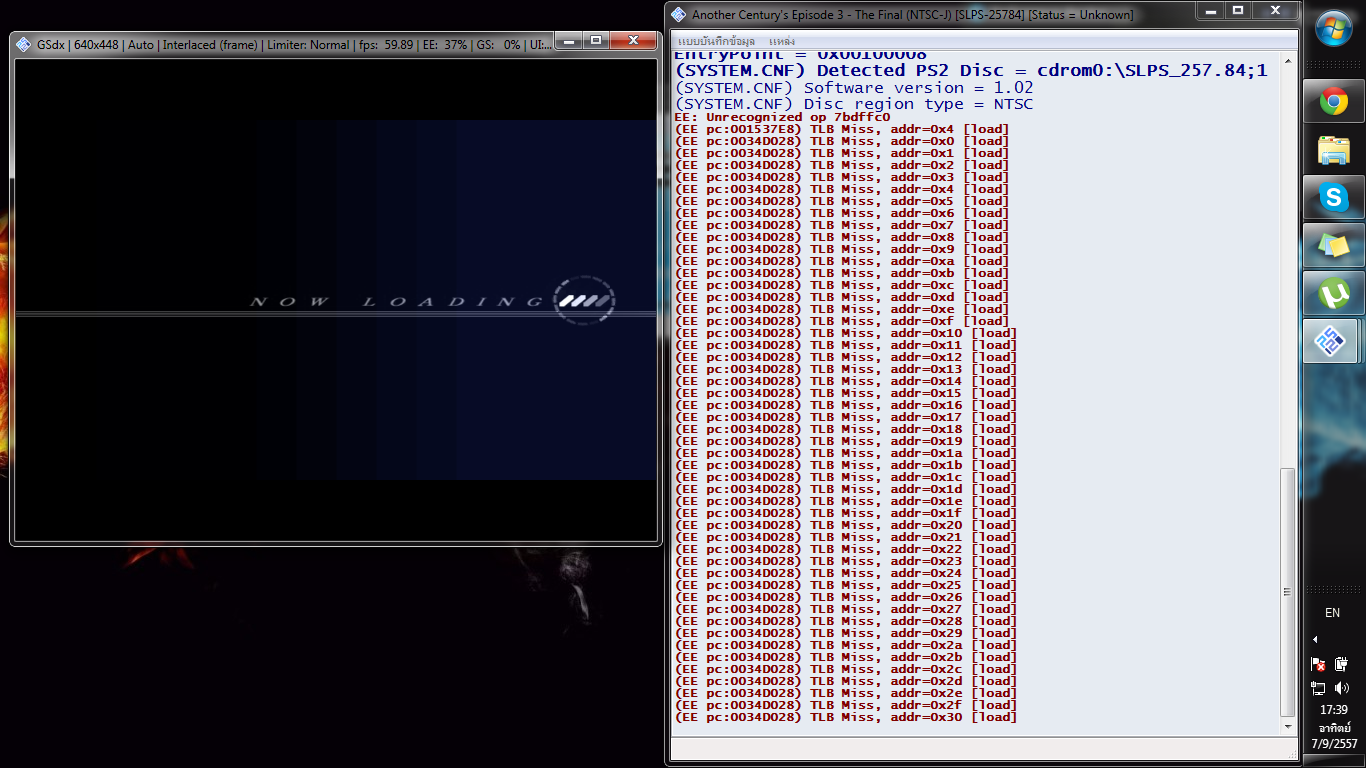Click the pc:001537E8 TLB Miss line
Screen dimensions: 1366x768
click(842, 129)
